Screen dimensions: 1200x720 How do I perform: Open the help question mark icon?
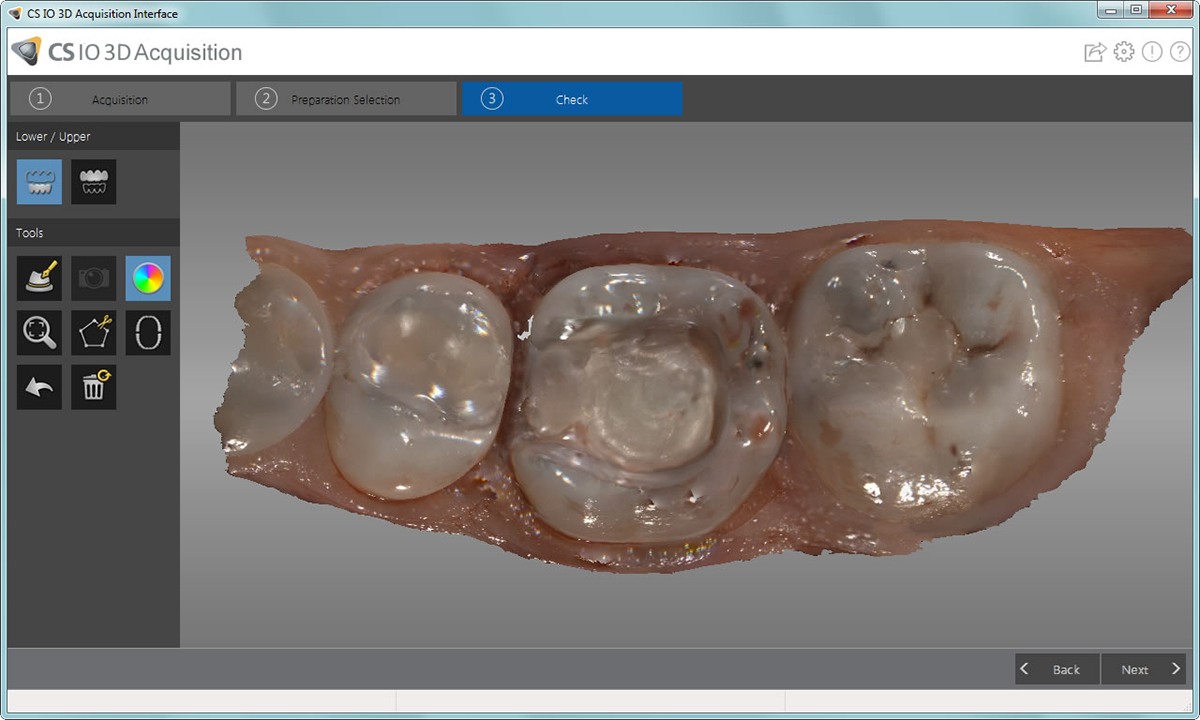pos(1180,51)
